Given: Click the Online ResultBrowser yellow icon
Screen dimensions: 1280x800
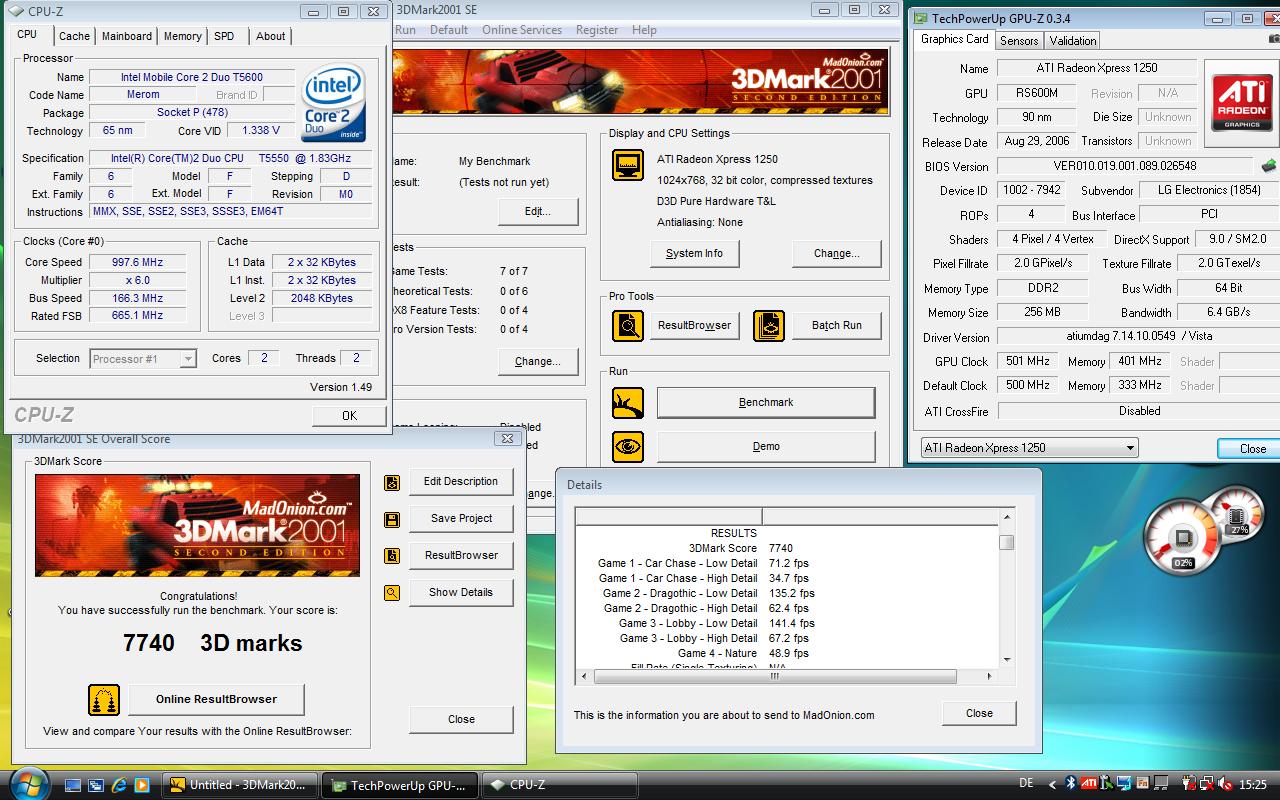Looking at the screenshot, I should click(x=104, y=700).
